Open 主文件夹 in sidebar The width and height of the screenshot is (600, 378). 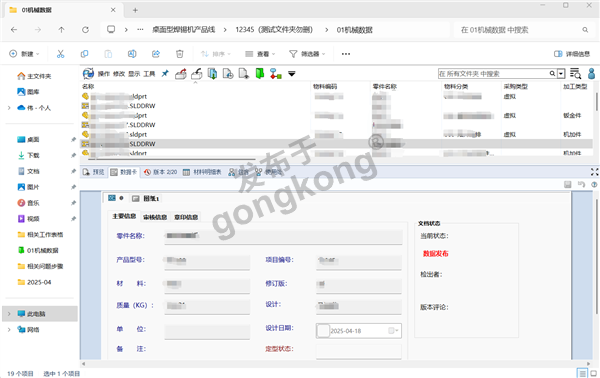pyautogui.click(x=34, y=76)
